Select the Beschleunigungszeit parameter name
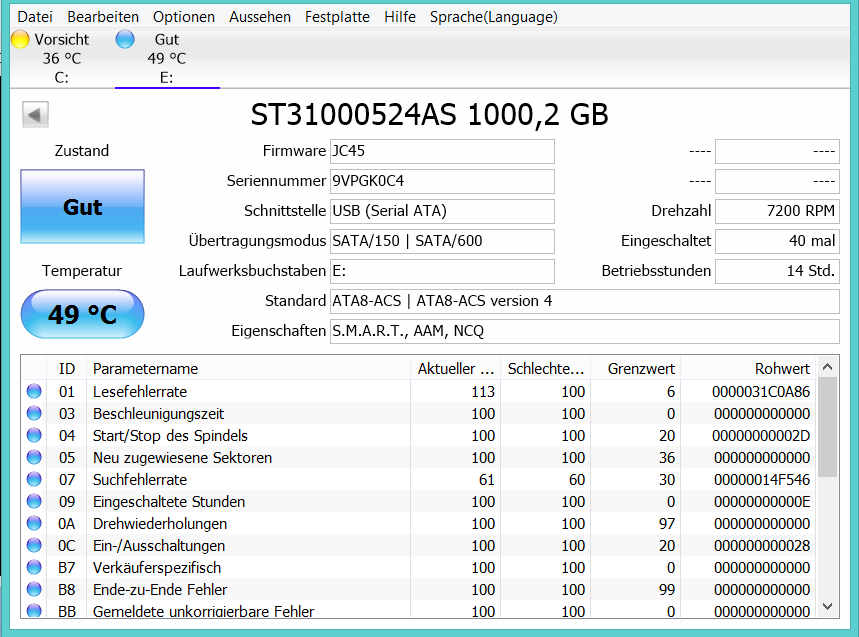Viewport: 859px width, 637px height. 158,414
